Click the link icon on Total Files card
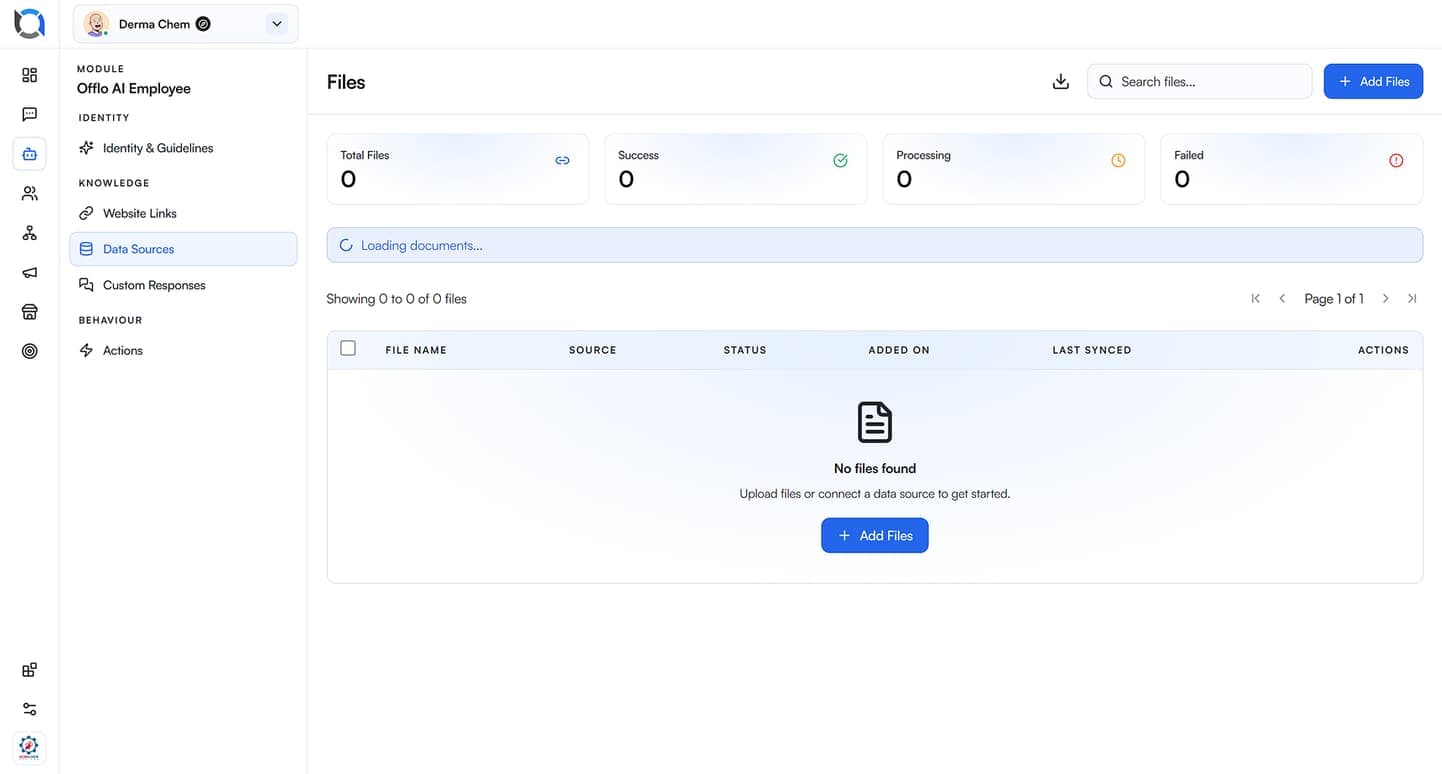1442x774 pixels. point(562,160)
